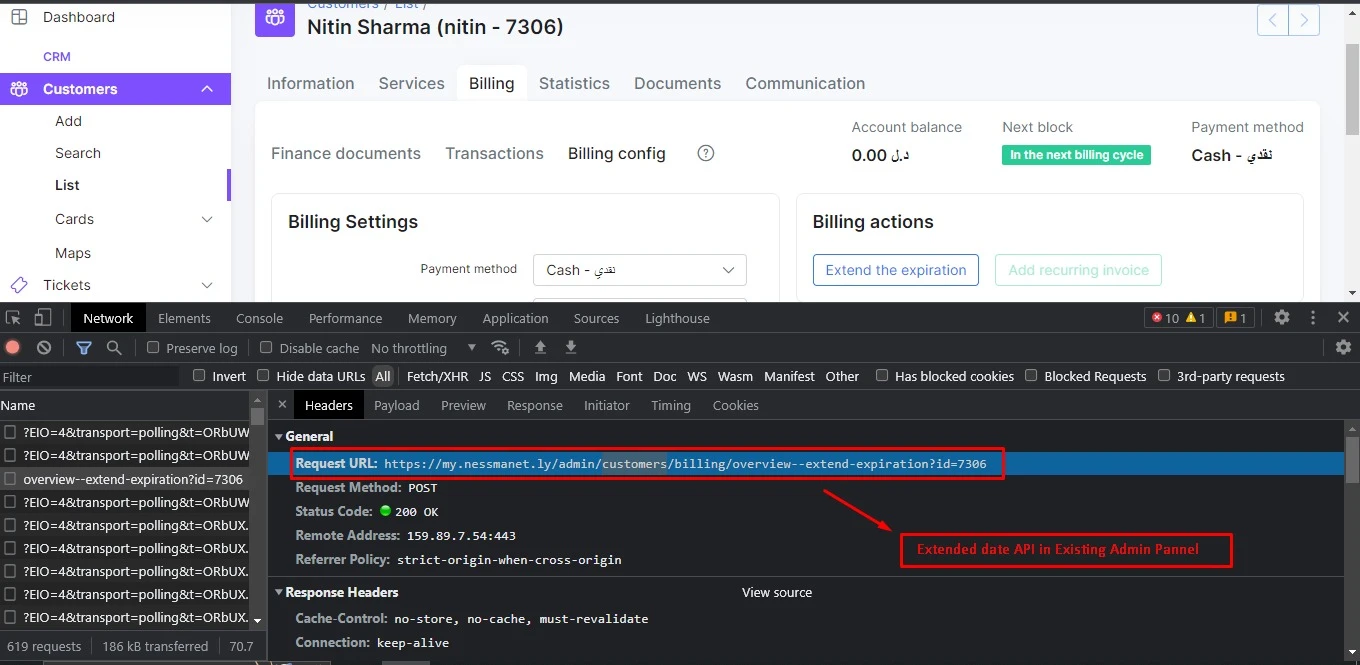Open network conditions Wi-Fi icon
The image size is (1360, 665).
point(500,348)
